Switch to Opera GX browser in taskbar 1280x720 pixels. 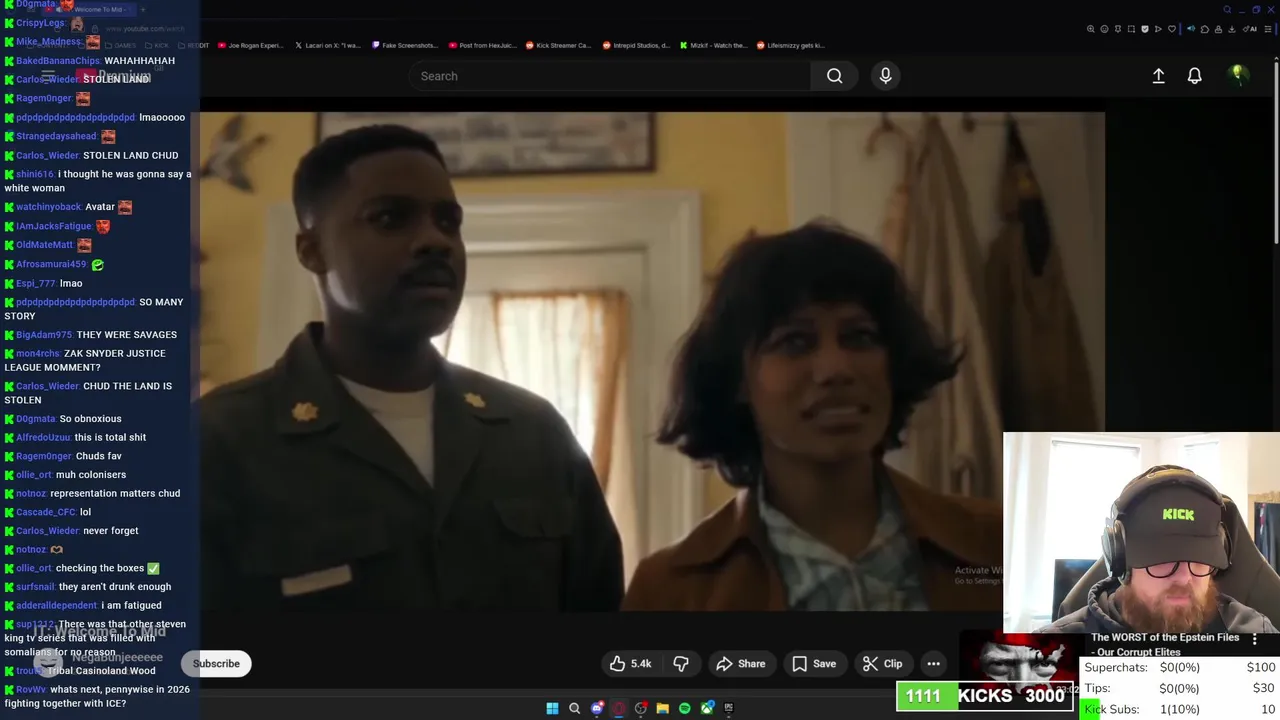619,708
